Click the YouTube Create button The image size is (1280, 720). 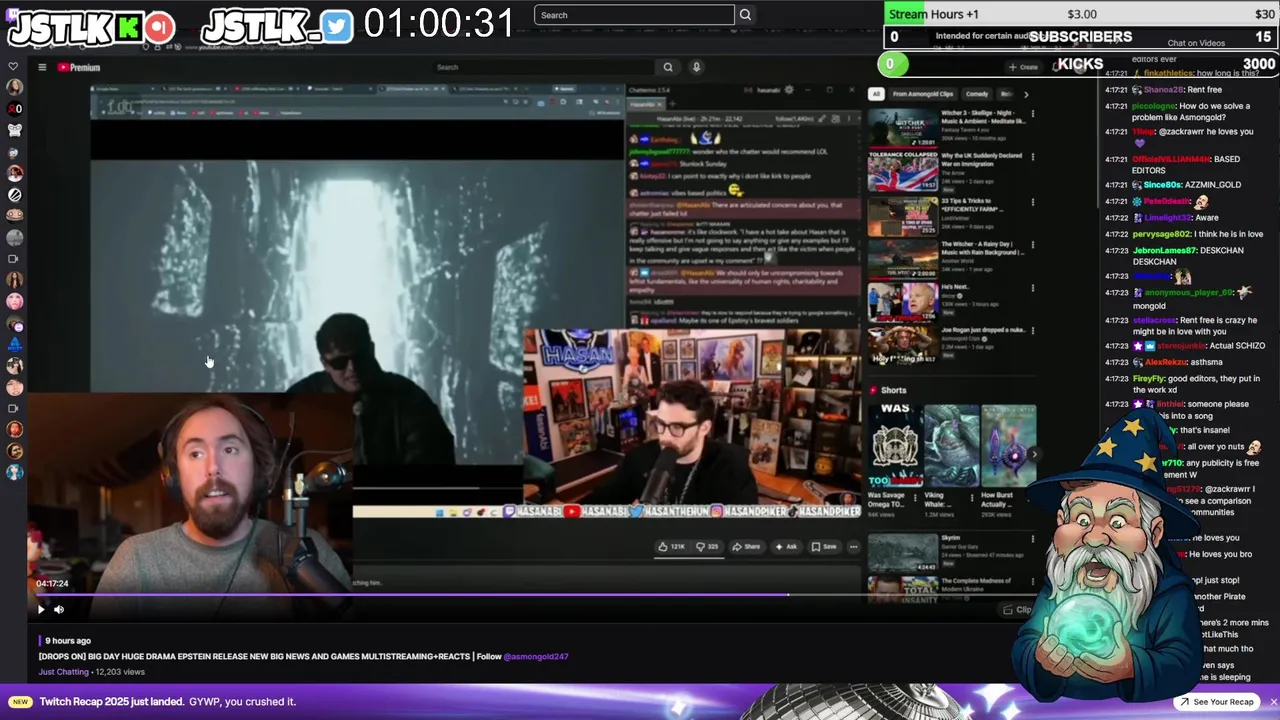1025,67
